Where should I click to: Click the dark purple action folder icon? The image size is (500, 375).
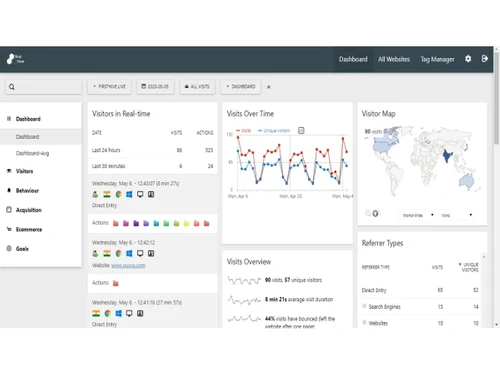pos(136,223)
